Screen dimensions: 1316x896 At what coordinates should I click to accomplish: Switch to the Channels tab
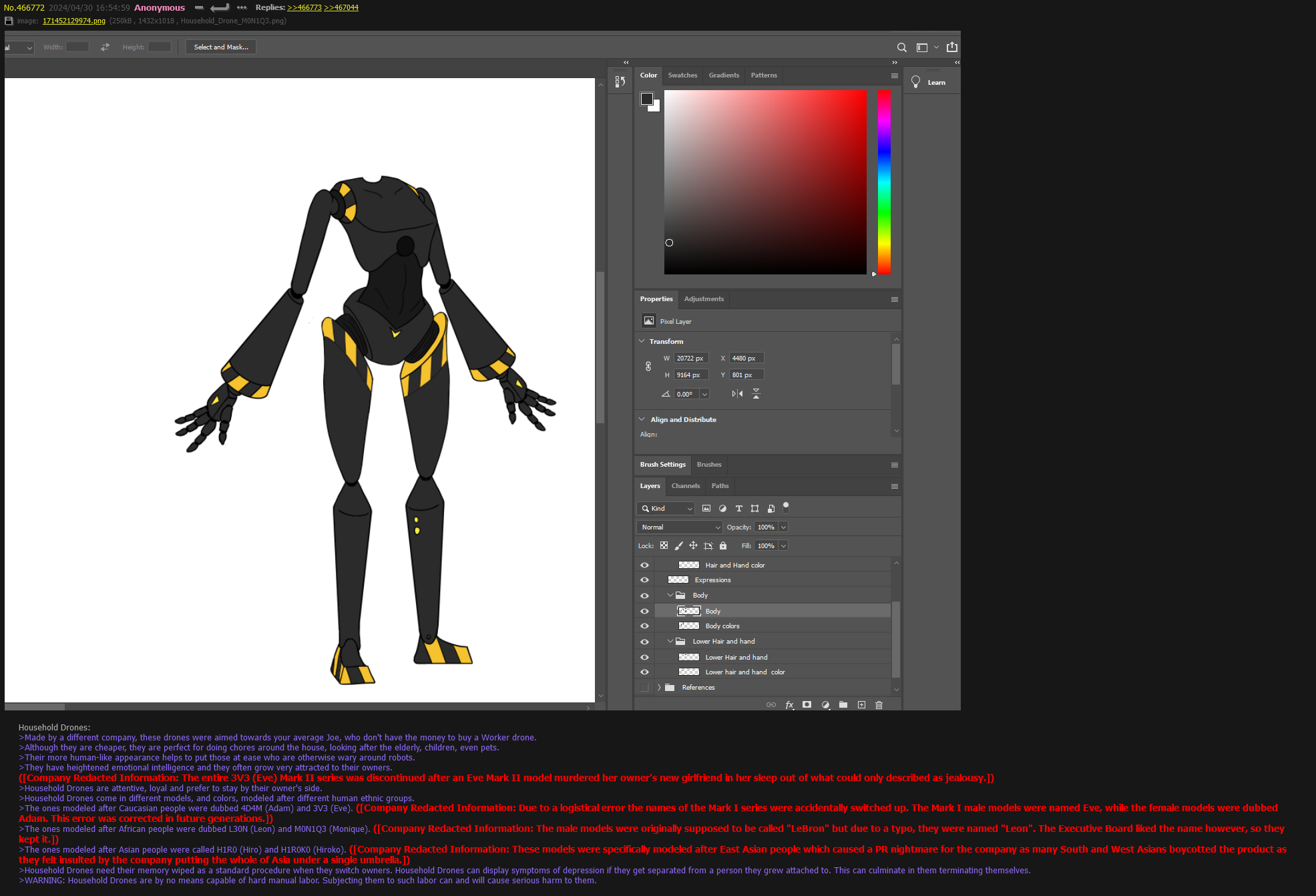[x=685, y=486]
